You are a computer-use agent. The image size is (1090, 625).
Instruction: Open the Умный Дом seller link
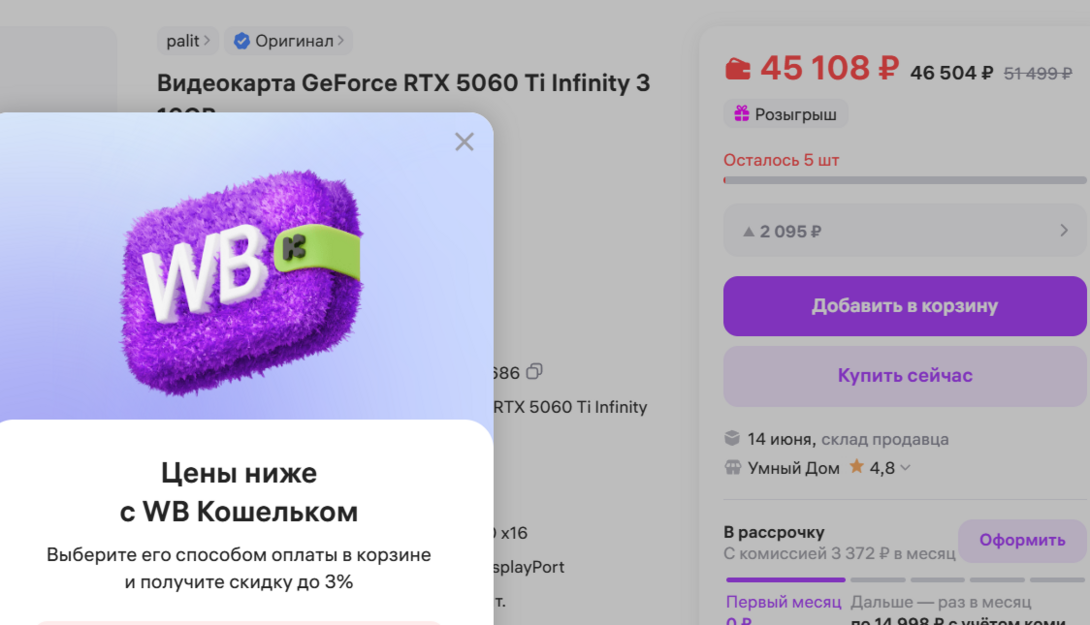tap(793, 468)
